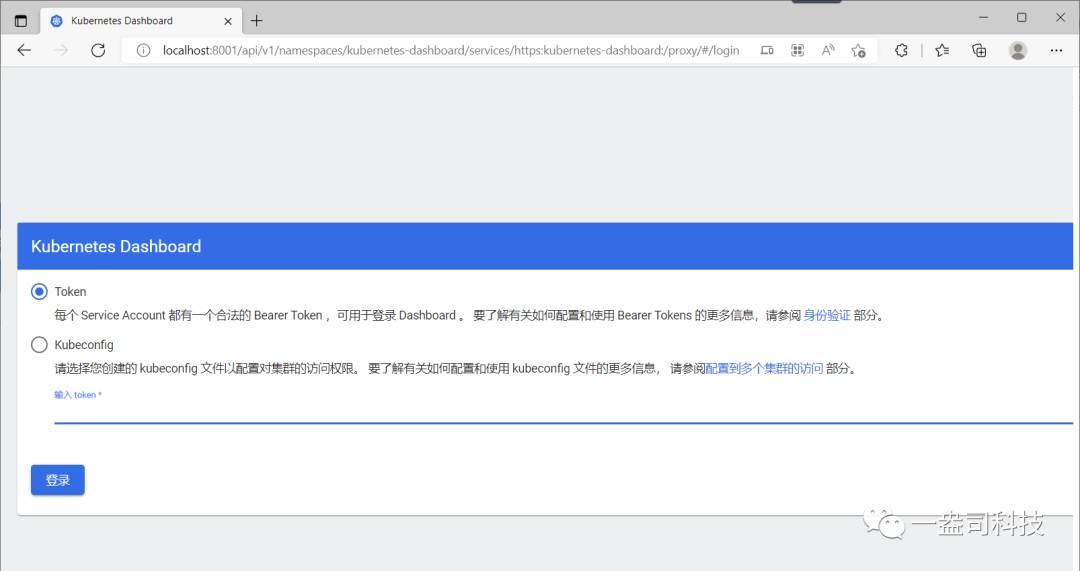Viewport: 1080px width, 571px height.
Task: Open the favorites list icon
Action: (x=942, y=50)
